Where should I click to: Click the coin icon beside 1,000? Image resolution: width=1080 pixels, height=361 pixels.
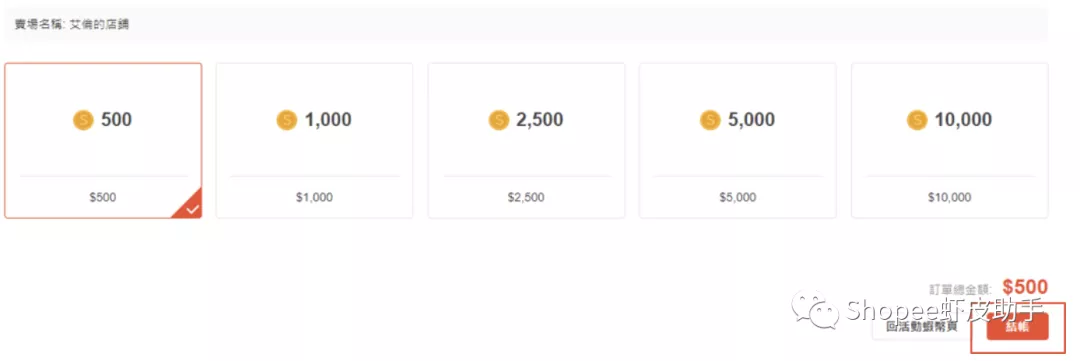[287, 121]
